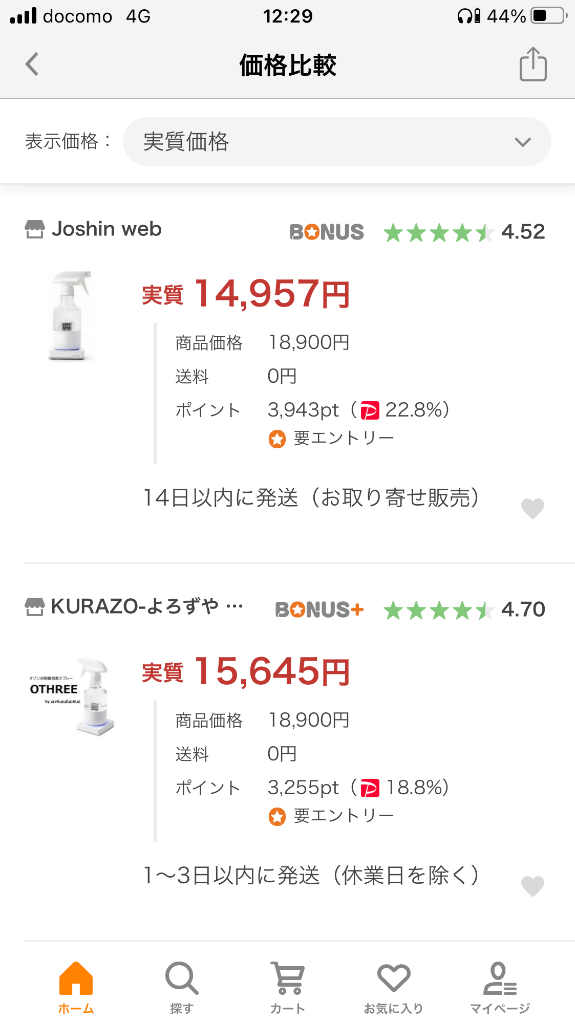Open KURAZO OTHREE product thumbnail

[72, 695]
